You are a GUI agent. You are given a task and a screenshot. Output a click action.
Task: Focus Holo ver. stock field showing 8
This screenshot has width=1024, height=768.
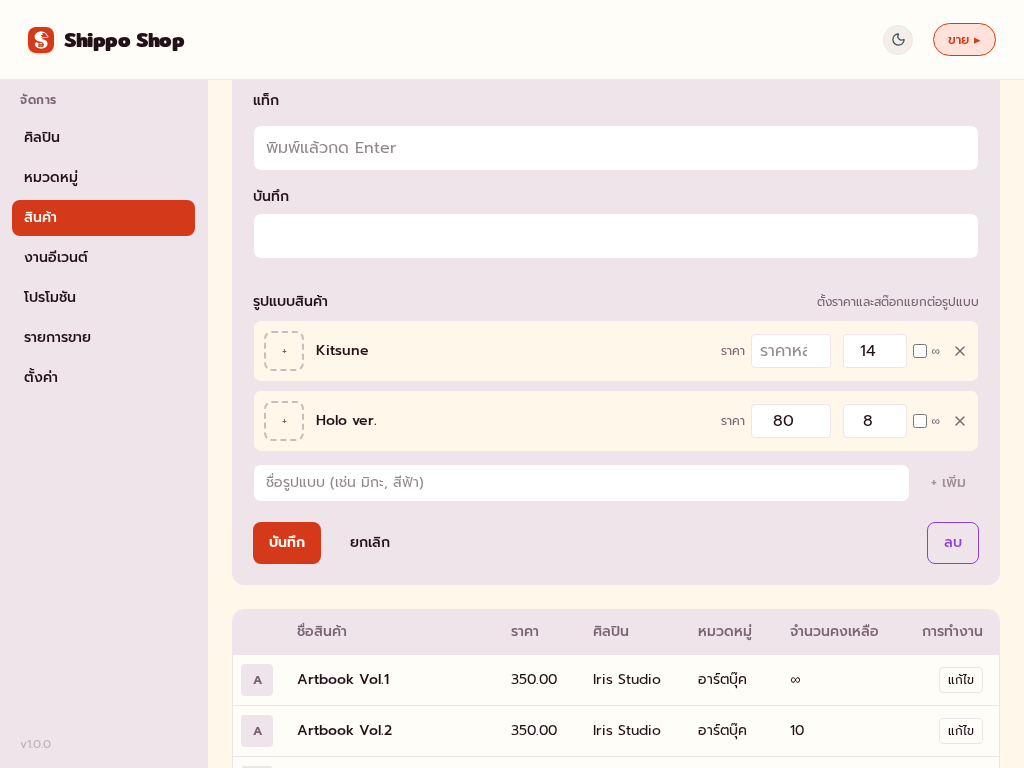point(874,421)
